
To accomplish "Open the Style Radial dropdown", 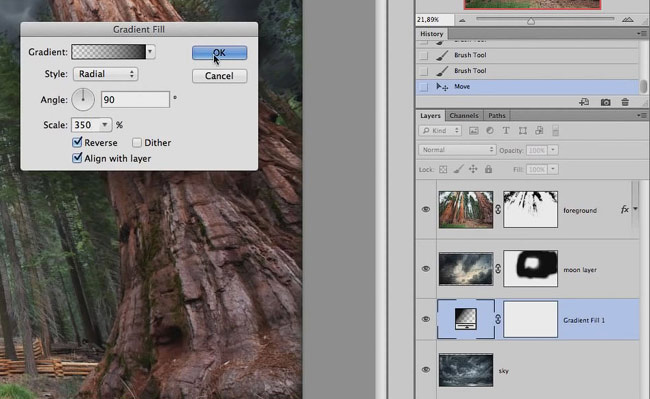I will 106,74.
